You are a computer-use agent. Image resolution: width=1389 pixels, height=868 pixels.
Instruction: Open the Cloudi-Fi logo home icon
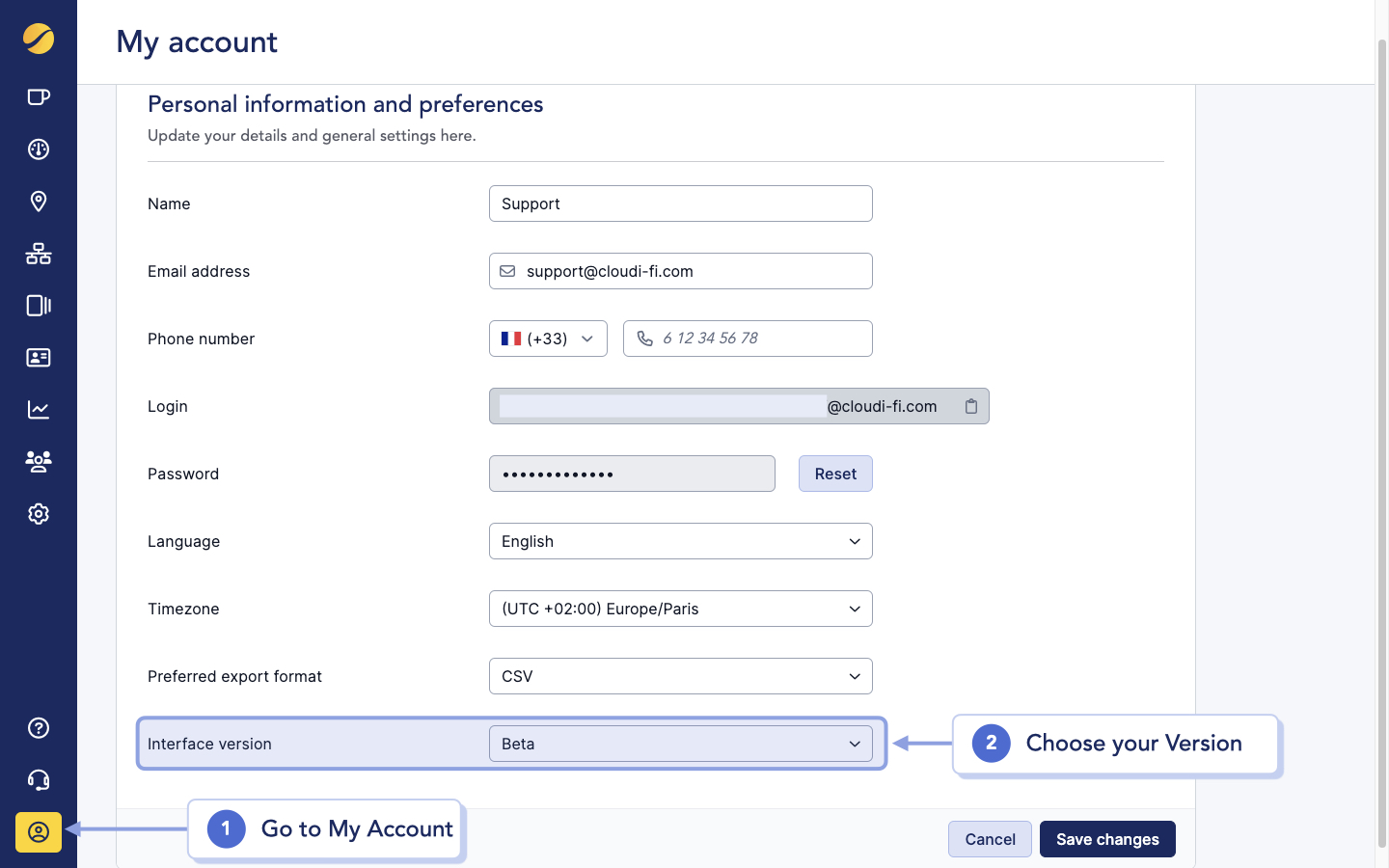pyautogui.click(x=39, y=40)
